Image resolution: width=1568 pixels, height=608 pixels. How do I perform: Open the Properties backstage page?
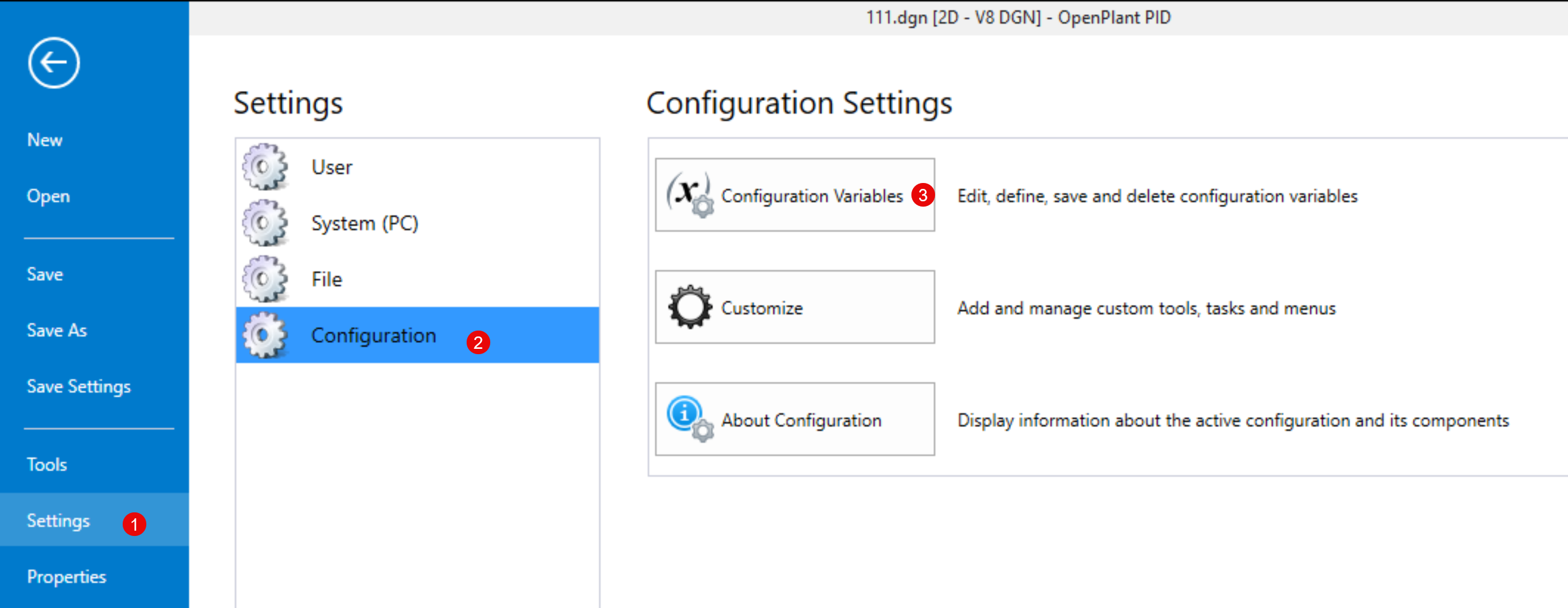(66, 576)
